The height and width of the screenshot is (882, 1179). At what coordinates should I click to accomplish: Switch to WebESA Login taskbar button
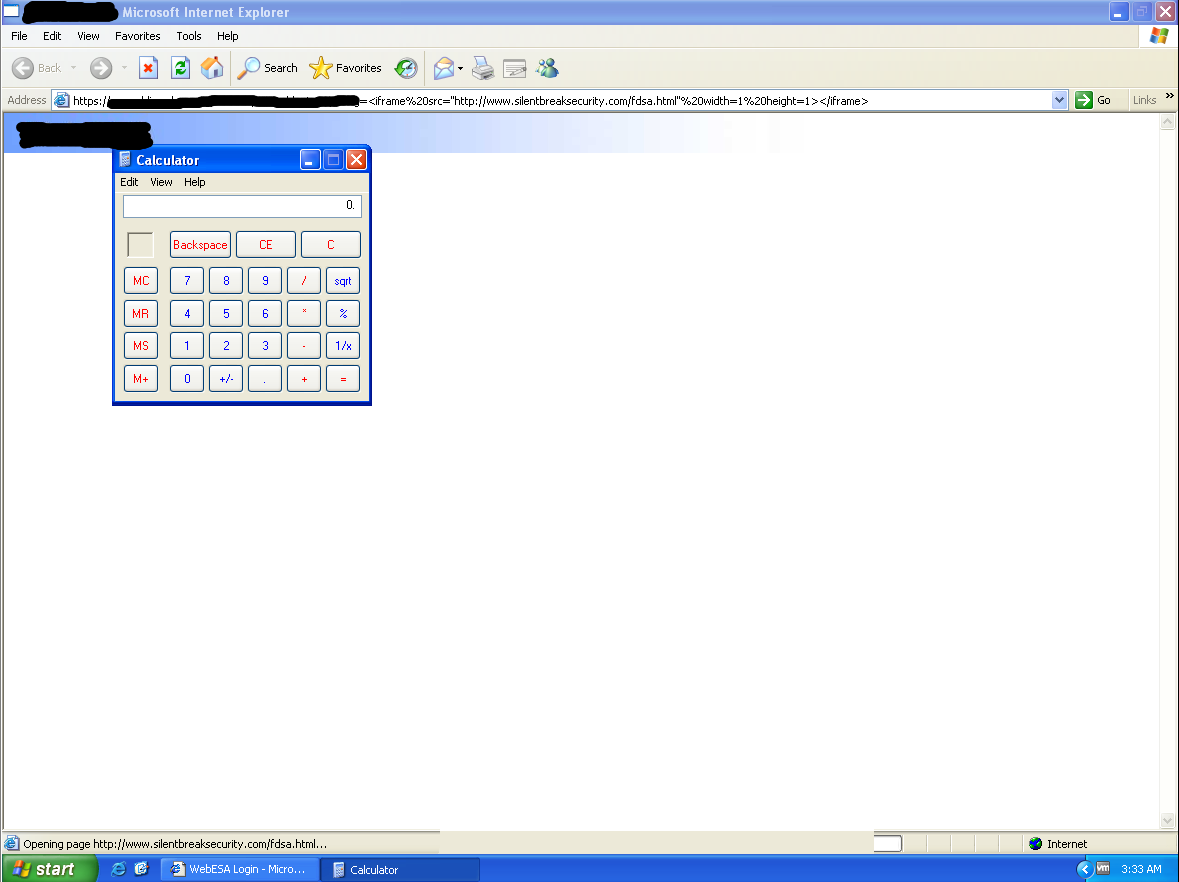(x=239, y=869)
